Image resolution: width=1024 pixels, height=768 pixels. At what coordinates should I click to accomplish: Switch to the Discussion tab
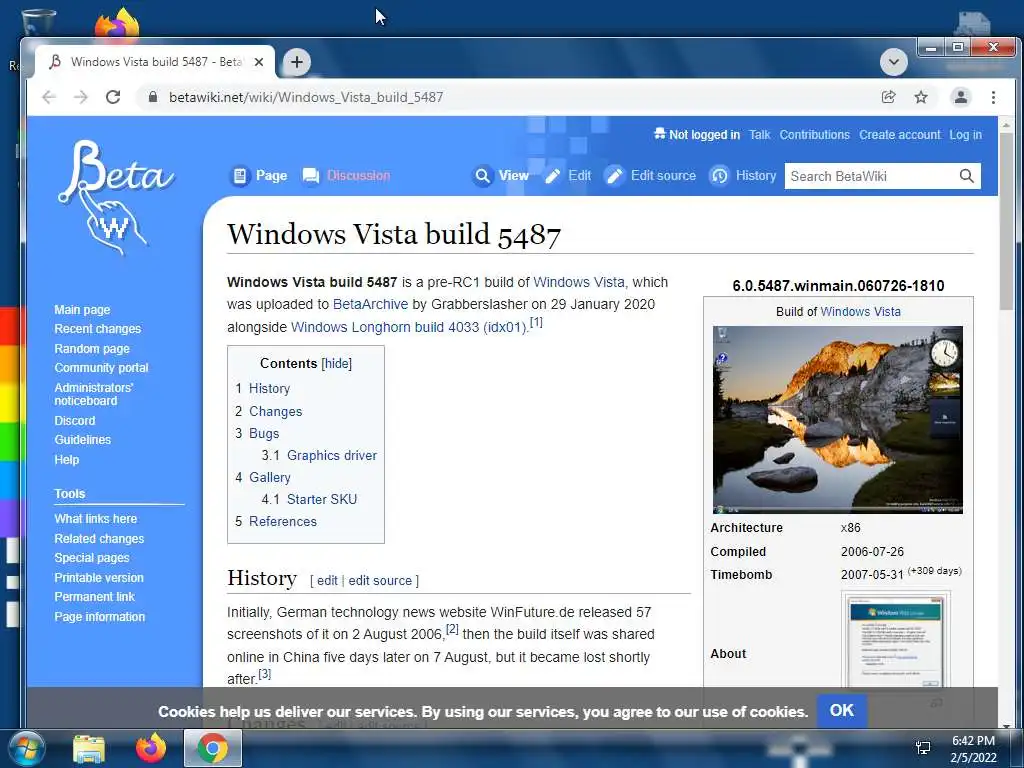(x=346, y=176)
